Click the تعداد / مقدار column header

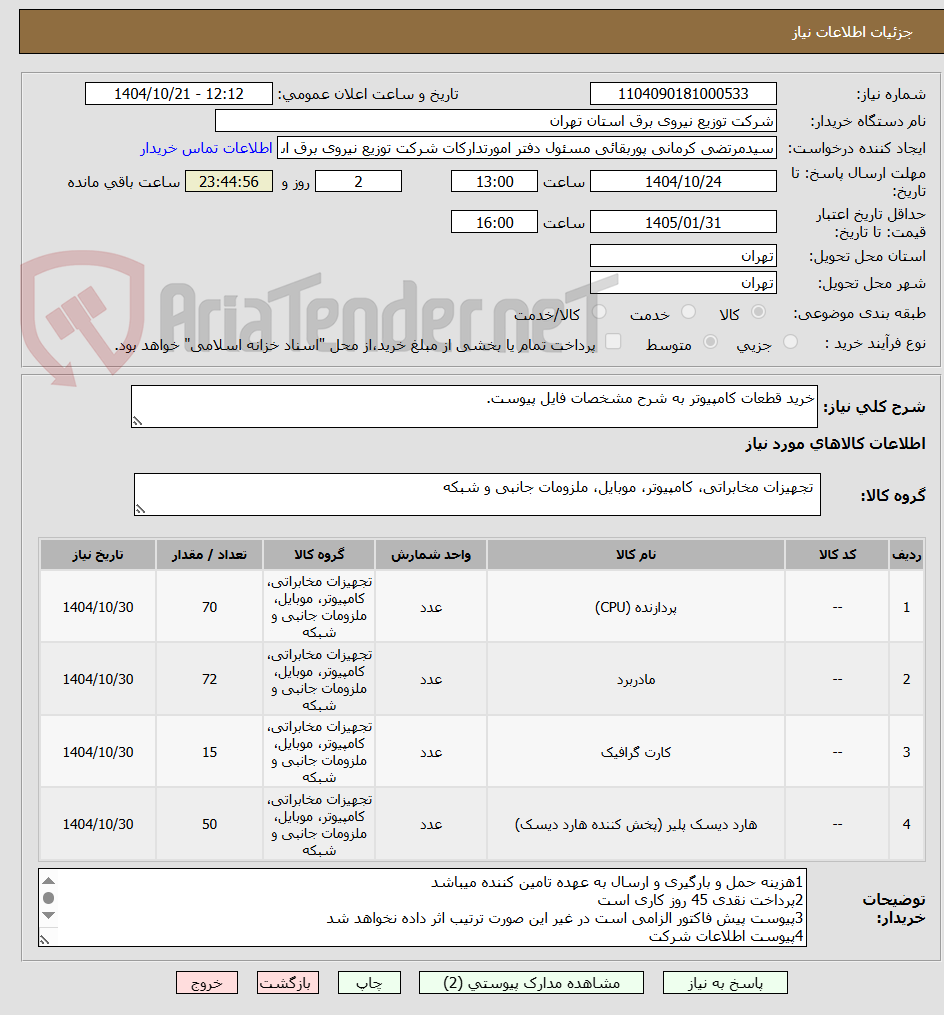pyautogui.click(x=209, y=555)
